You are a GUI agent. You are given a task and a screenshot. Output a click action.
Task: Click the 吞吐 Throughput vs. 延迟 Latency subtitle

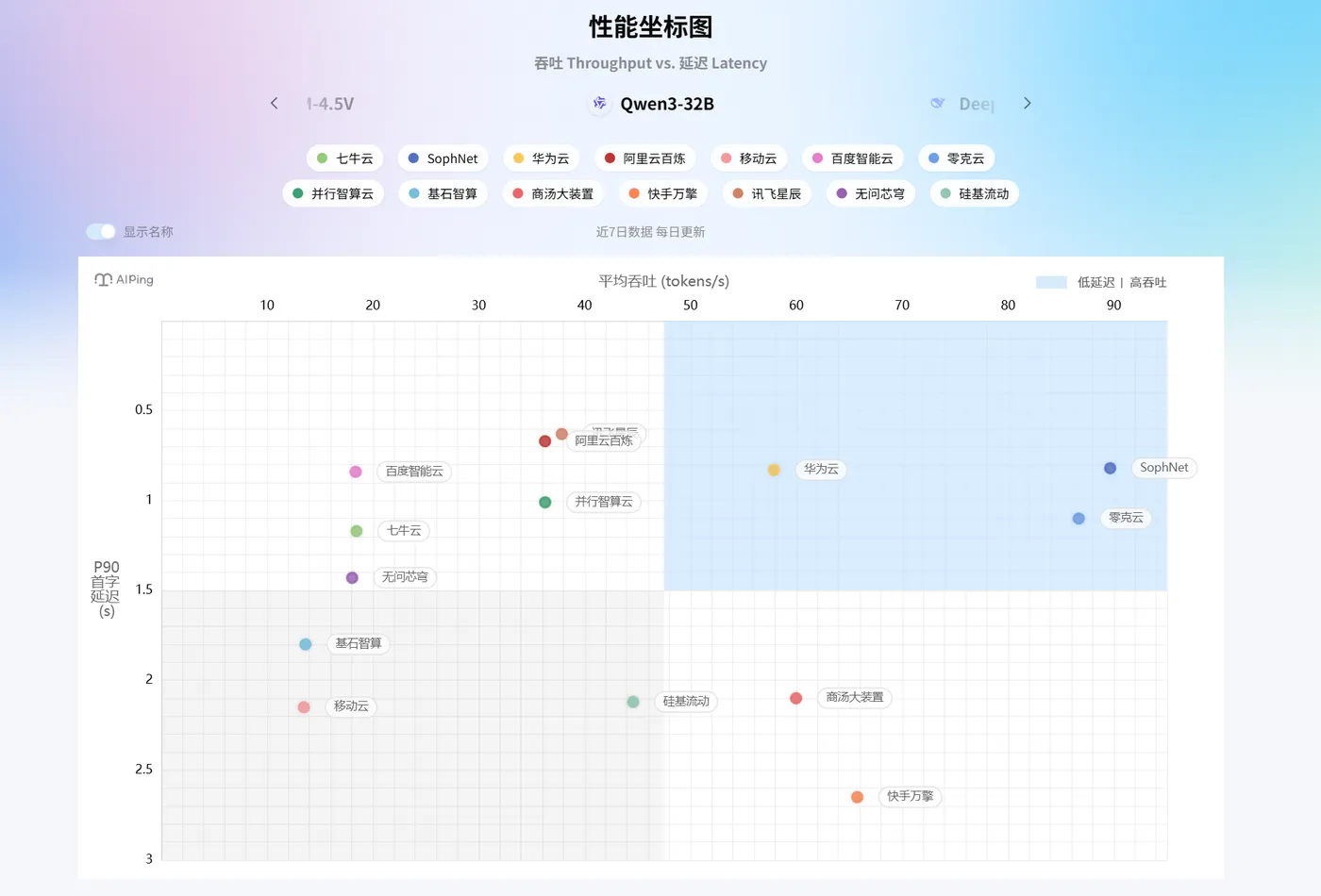650,63
